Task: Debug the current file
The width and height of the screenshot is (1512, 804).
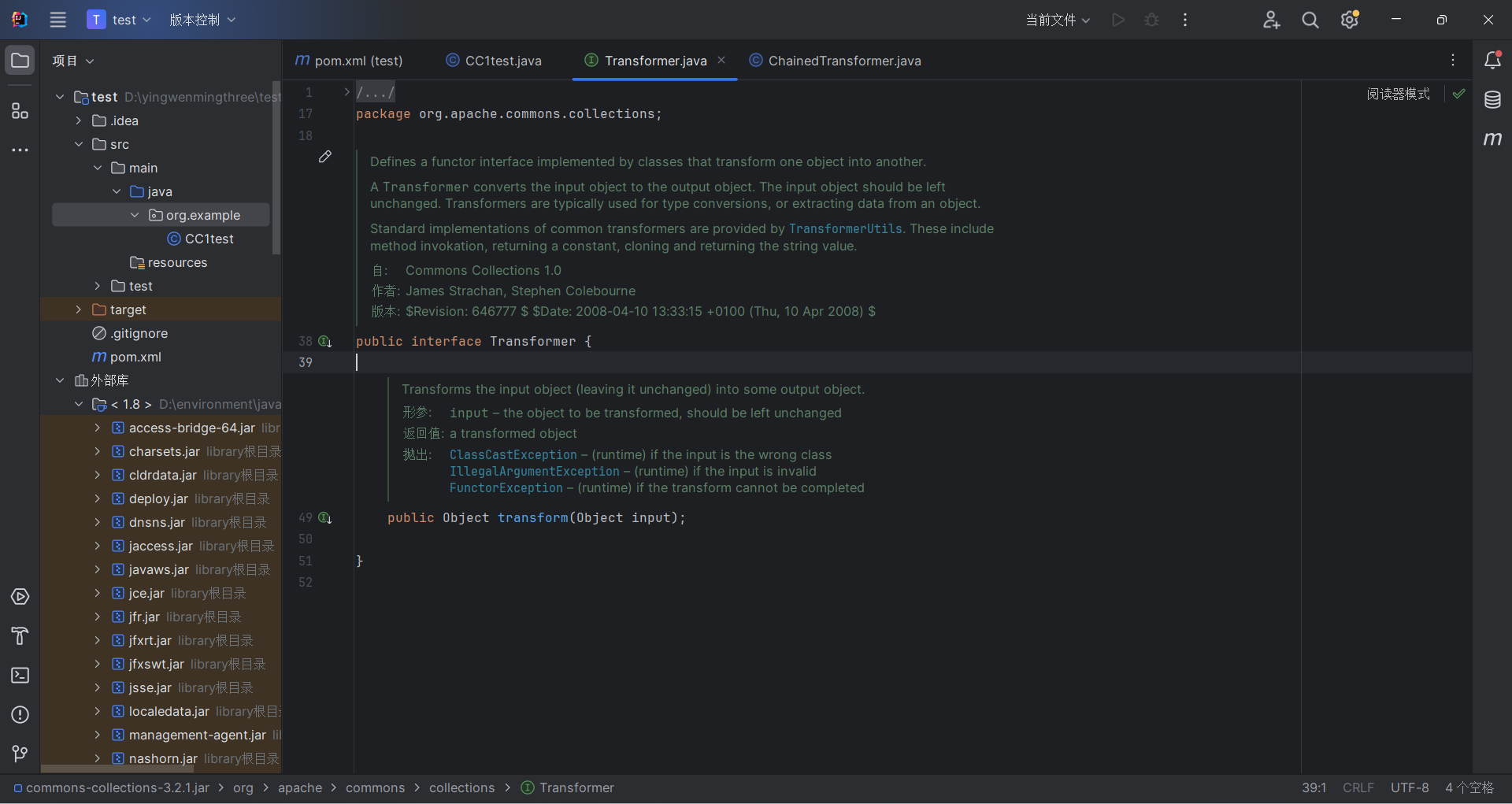Action: pos(1151,20)
